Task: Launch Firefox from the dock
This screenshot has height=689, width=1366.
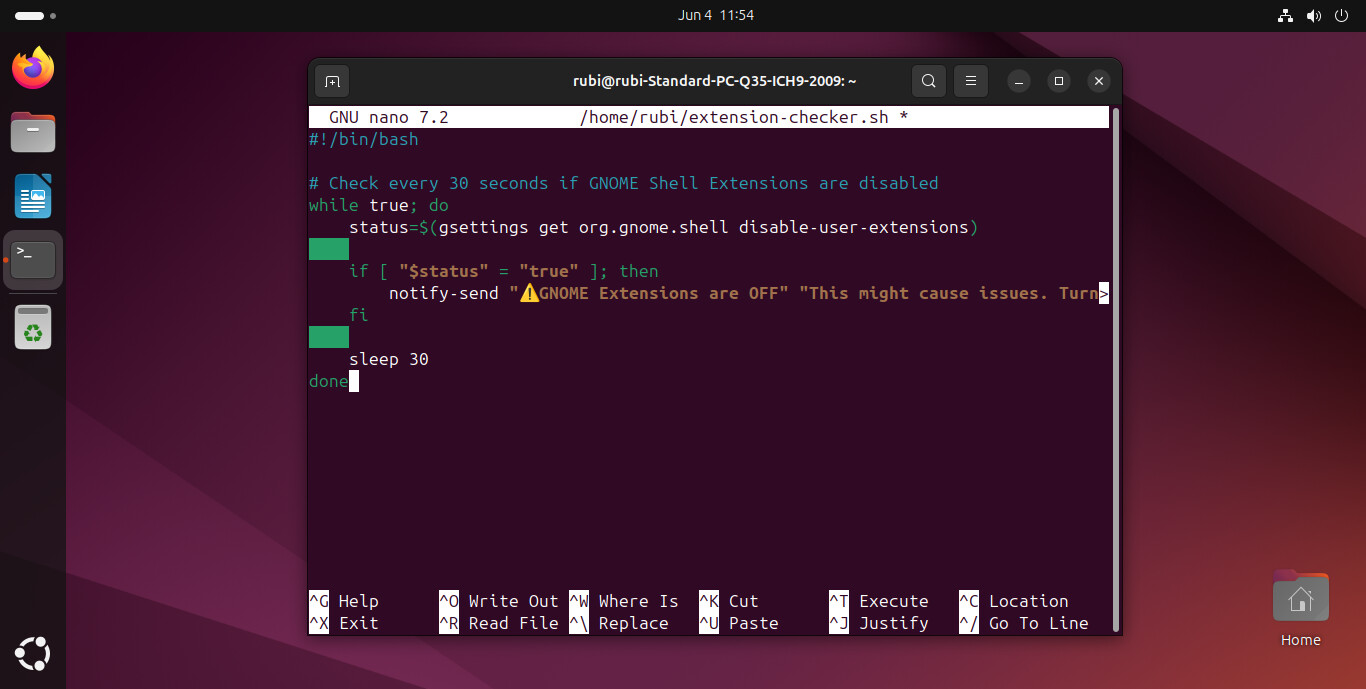Action: point(33,68)
